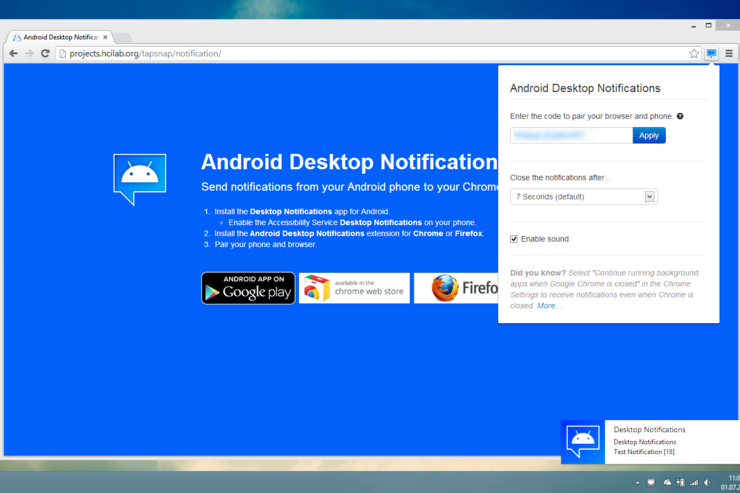The width and height of the screenshot is (740, 493).
Task: Click the Google Play badge
Action: [x=248, y=288]
